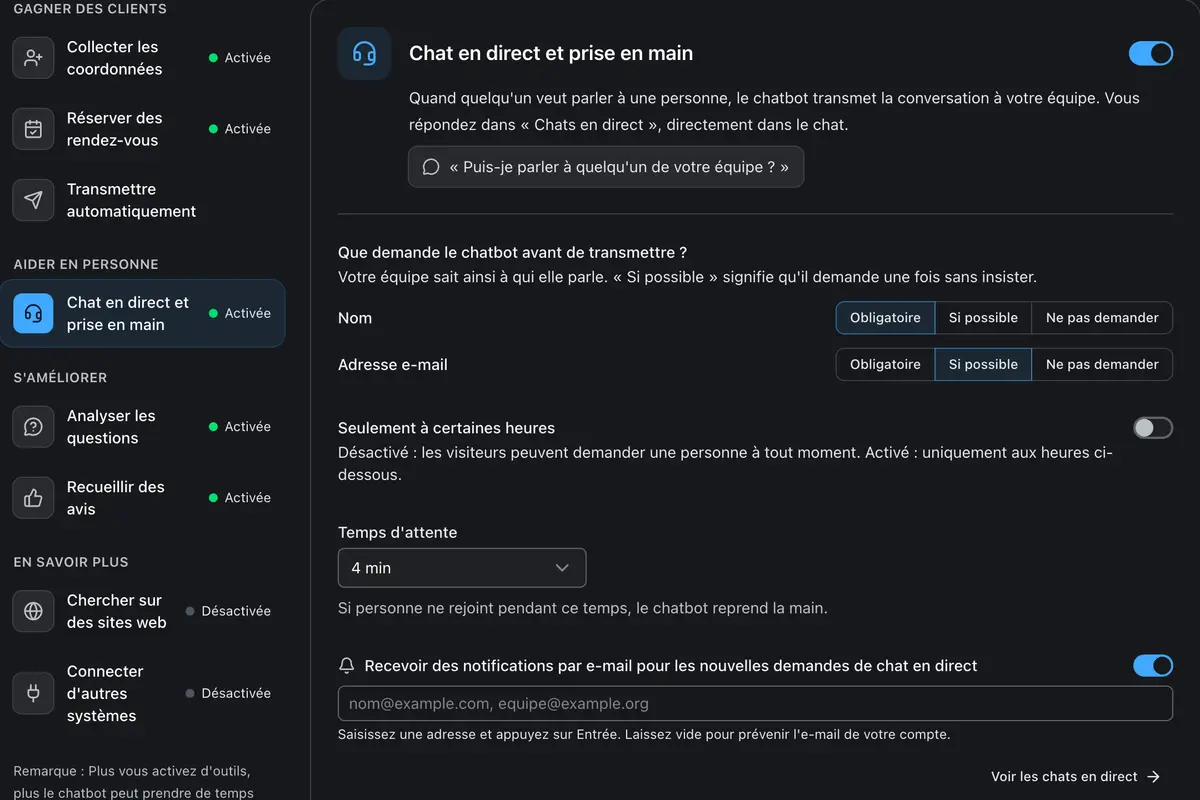Click the notification email address field
This screenshot has height=800, width=1200.
(x=755, y=704)
